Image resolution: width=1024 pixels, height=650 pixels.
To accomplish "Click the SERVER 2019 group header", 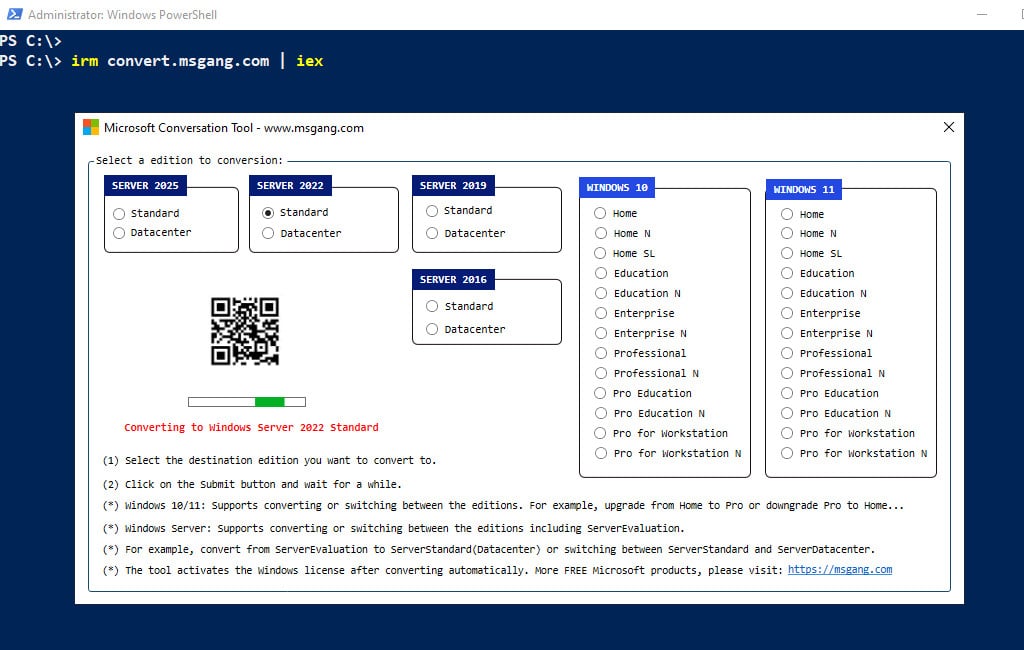I will pos(453,186).
